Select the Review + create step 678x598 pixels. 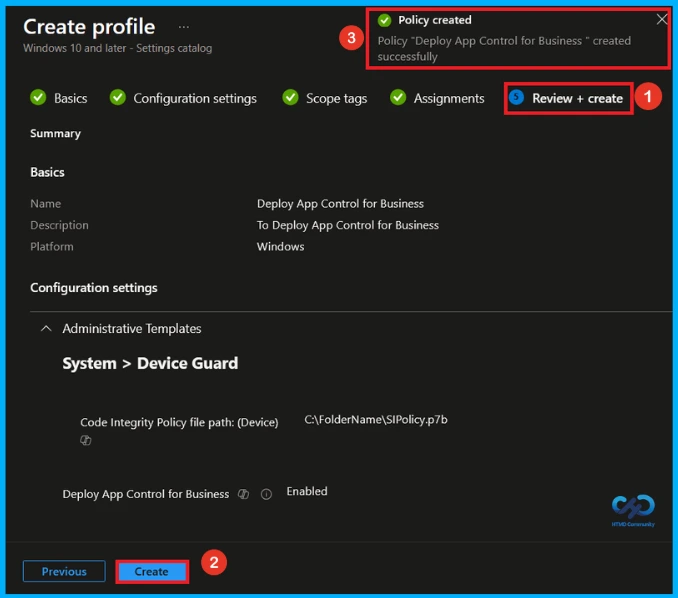(566, 98)
